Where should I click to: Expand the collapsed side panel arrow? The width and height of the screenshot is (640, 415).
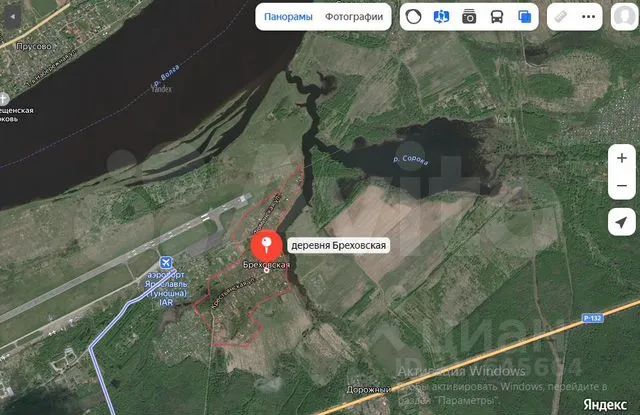pyautogui.click(x=13, y=17)
